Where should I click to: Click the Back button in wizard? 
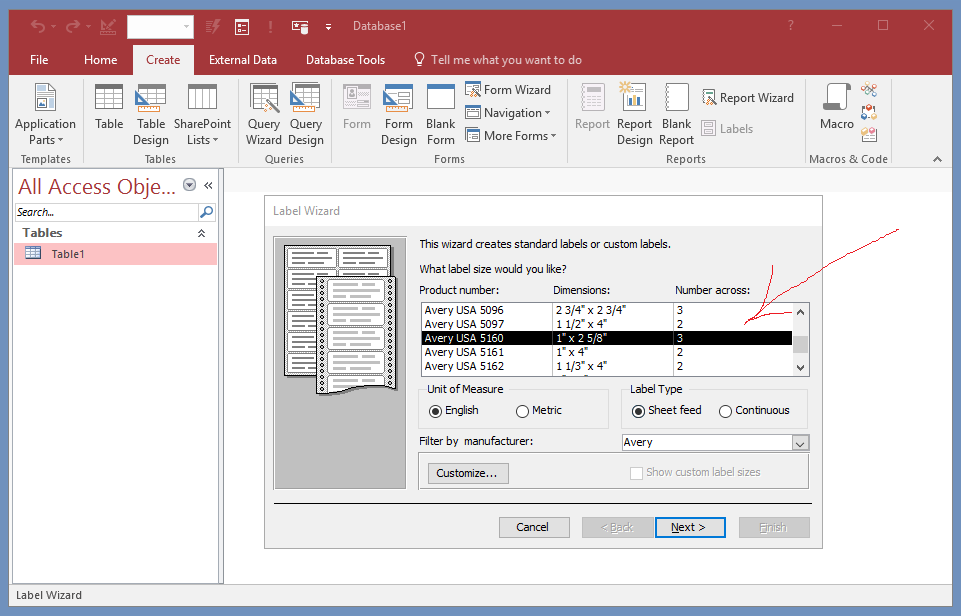coord(617,527)
